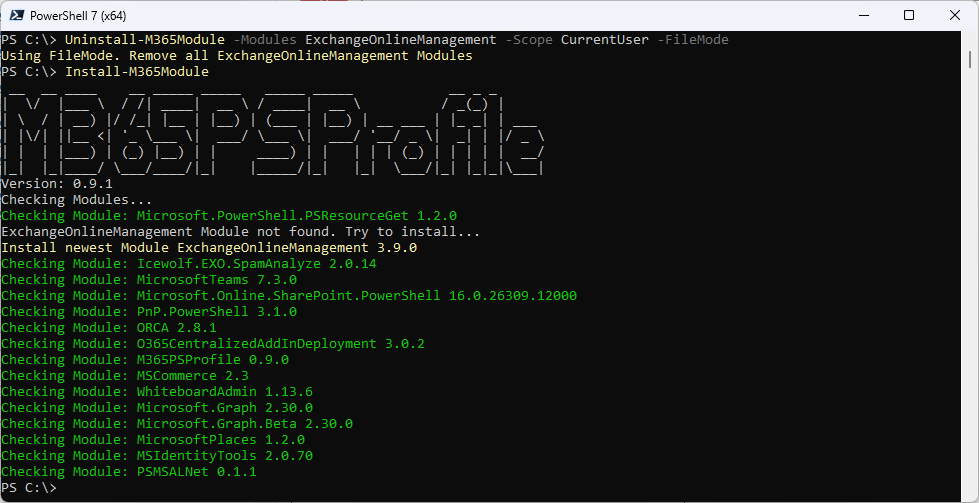
Task: Click the 'Using FileMode. Remove all' output line
Action: click(x=237, y=56)
